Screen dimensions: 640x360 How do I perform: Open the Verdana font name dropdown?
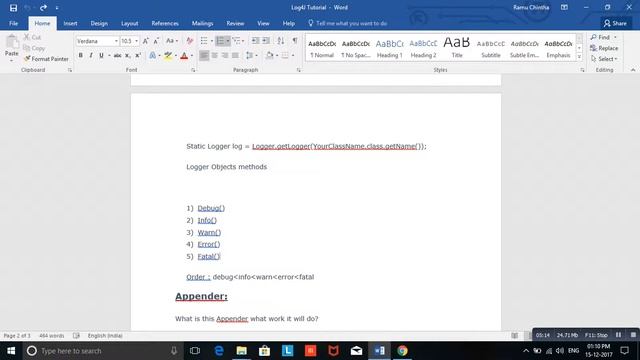coord(116,41)
